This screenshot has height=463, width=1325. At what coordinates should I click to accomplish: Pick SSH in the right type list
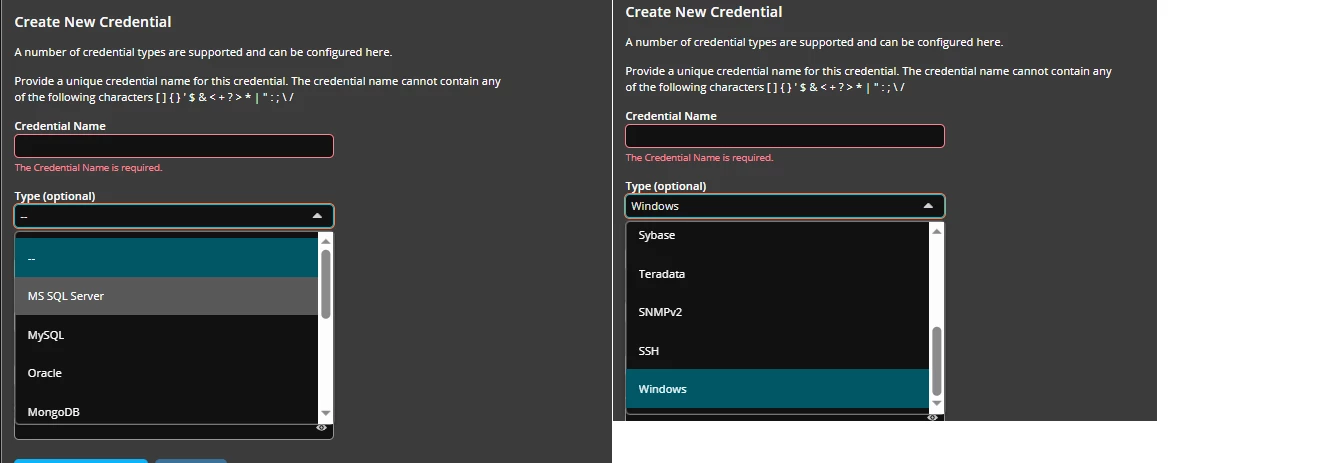click(777, 351)
